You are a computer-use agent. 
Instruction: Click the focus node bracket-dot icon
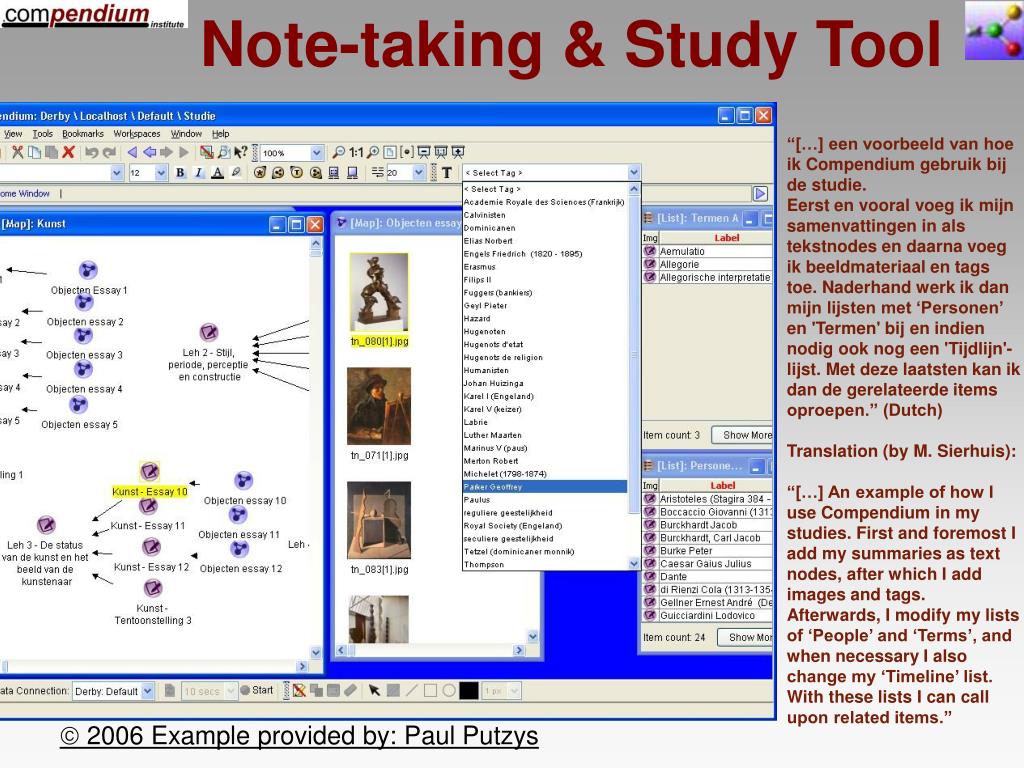(x=407, y=152)
